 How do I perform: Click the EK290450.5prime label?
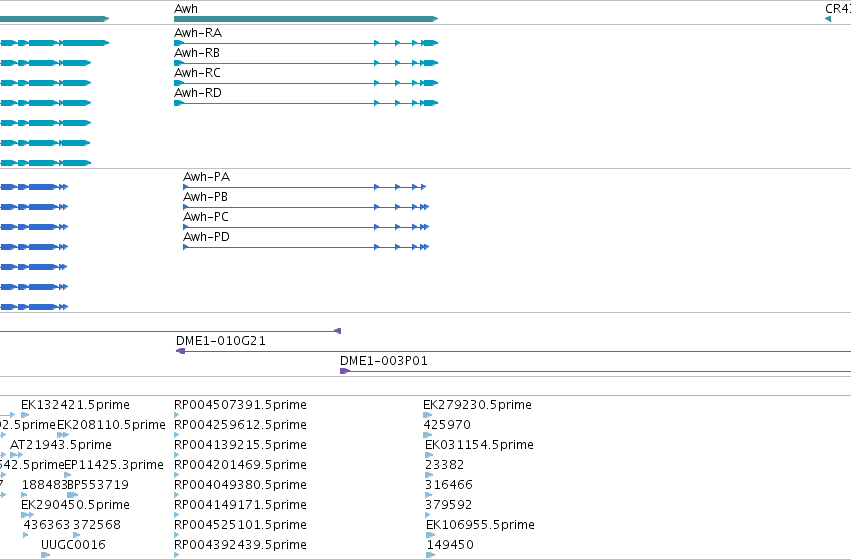tap(75, 505)
